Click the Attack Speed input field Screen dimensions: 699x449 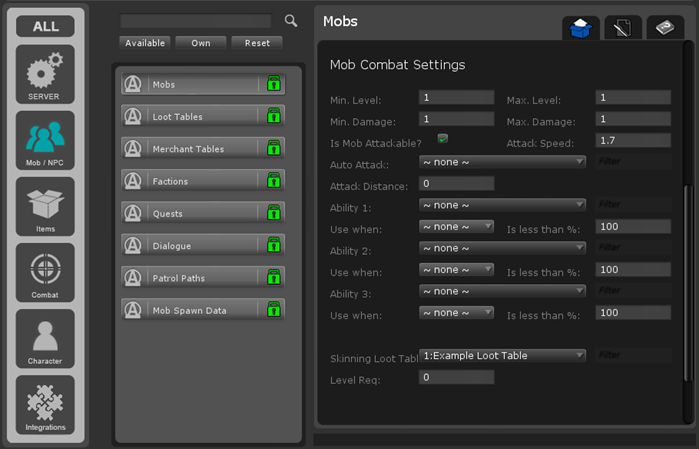pos(632,141)
